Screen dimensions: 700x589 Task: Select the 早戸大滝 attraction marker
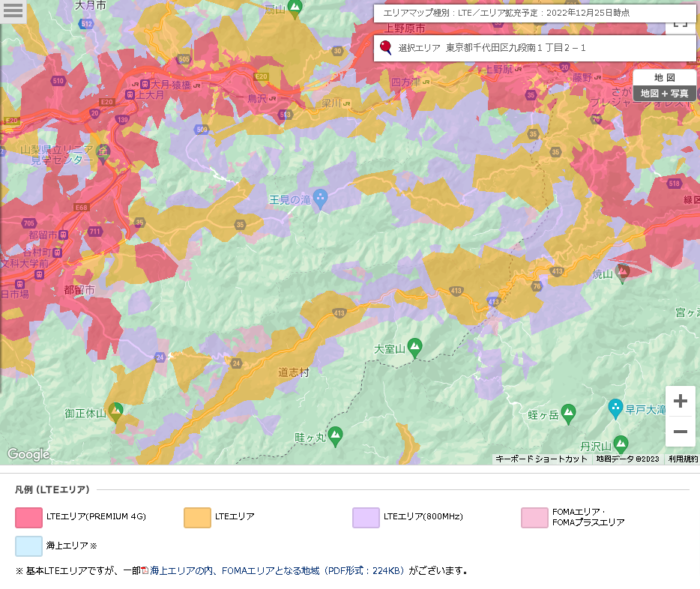615,409
